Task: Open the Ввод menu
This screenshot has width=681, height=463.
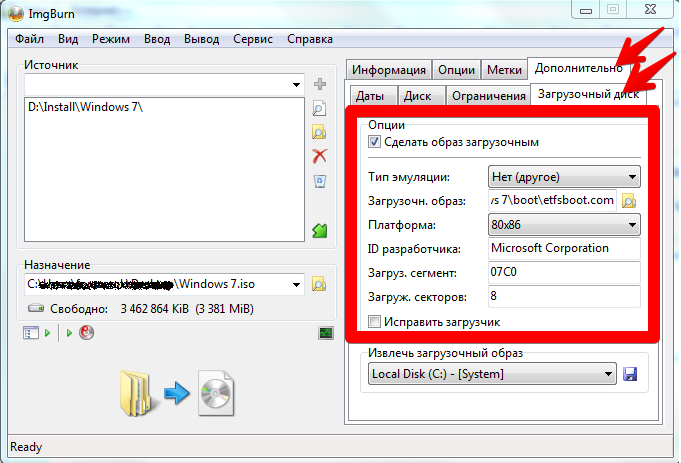Action: point(157,39)
